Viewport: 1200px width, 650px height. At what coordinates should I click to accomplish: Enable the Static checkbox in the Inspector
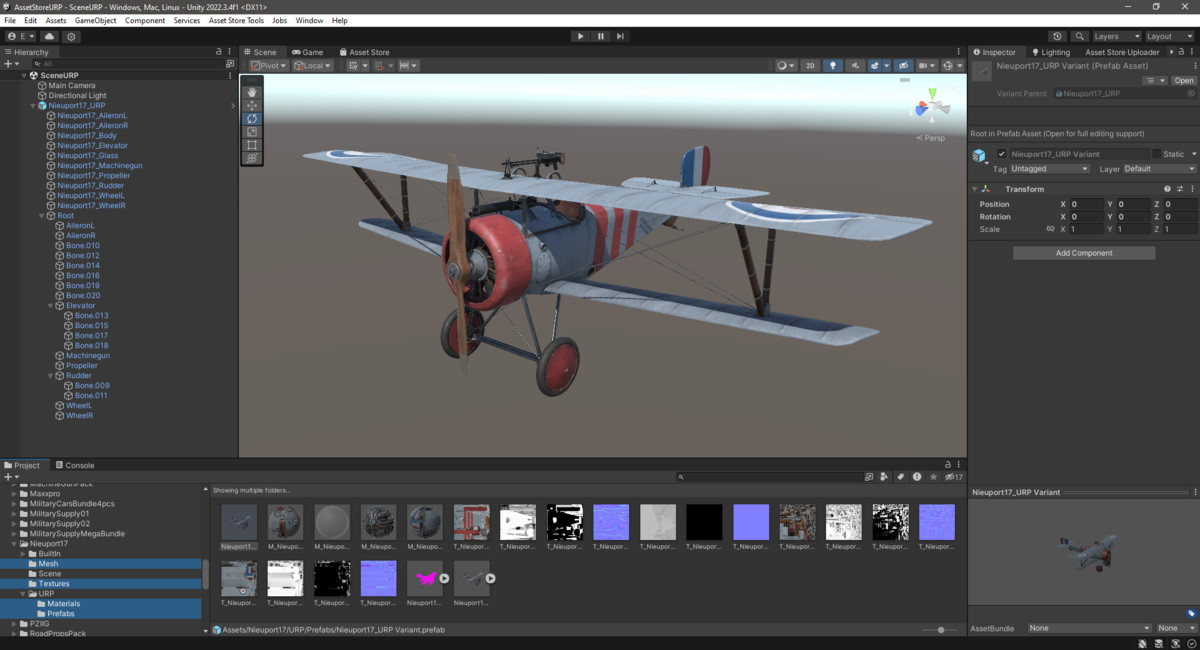(1156, 154)
